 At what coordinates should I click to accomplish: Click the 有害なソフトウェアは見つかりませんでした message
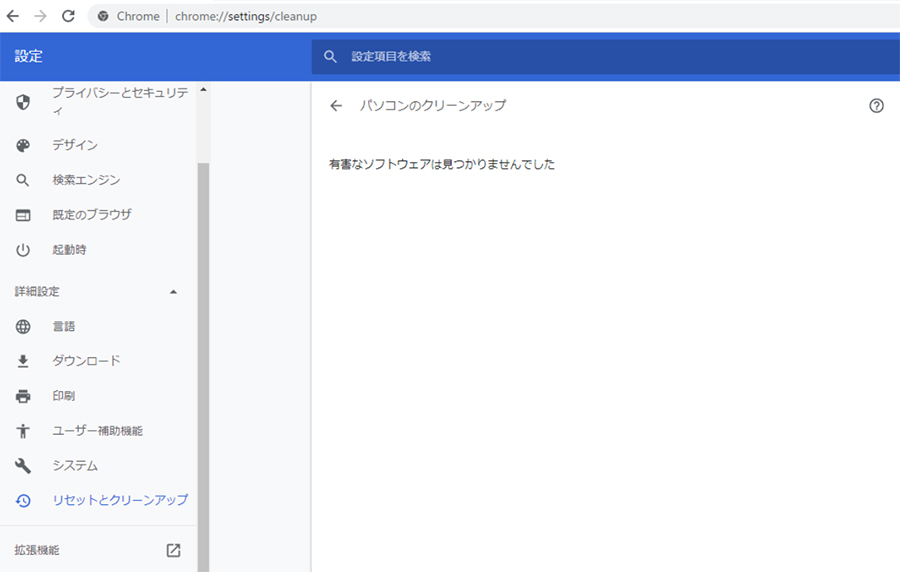coord(442,165)
